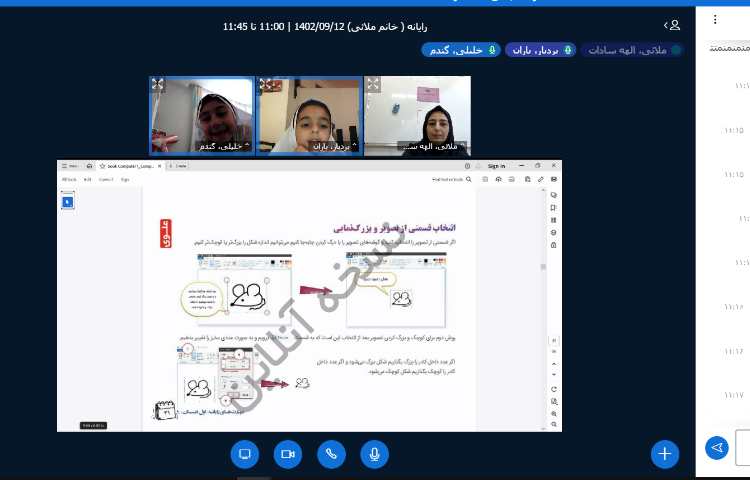The height and width of the screenshot is (480, 750).
Task: Click the Home icon in PDF reader
Action: (89, 166)
